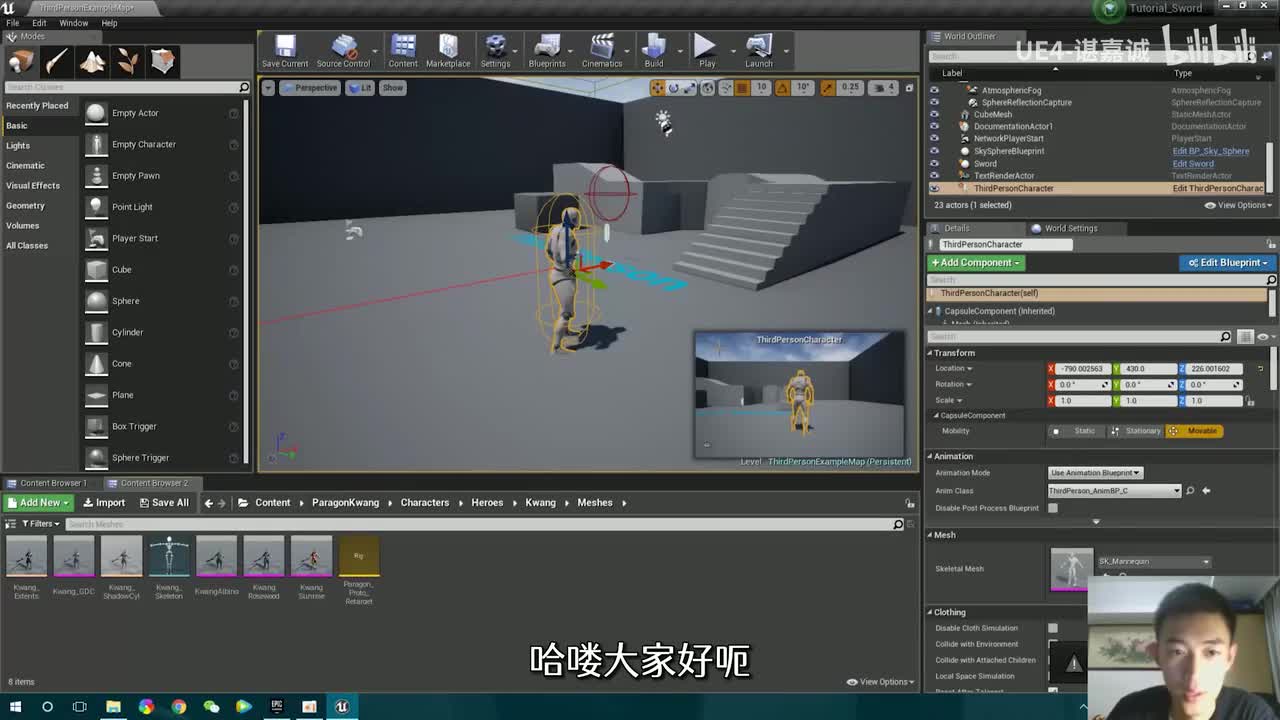Open Source Control from the toolbar
Screen dimensions: 1280x720
pyautogui.click(x=343, y=51)
